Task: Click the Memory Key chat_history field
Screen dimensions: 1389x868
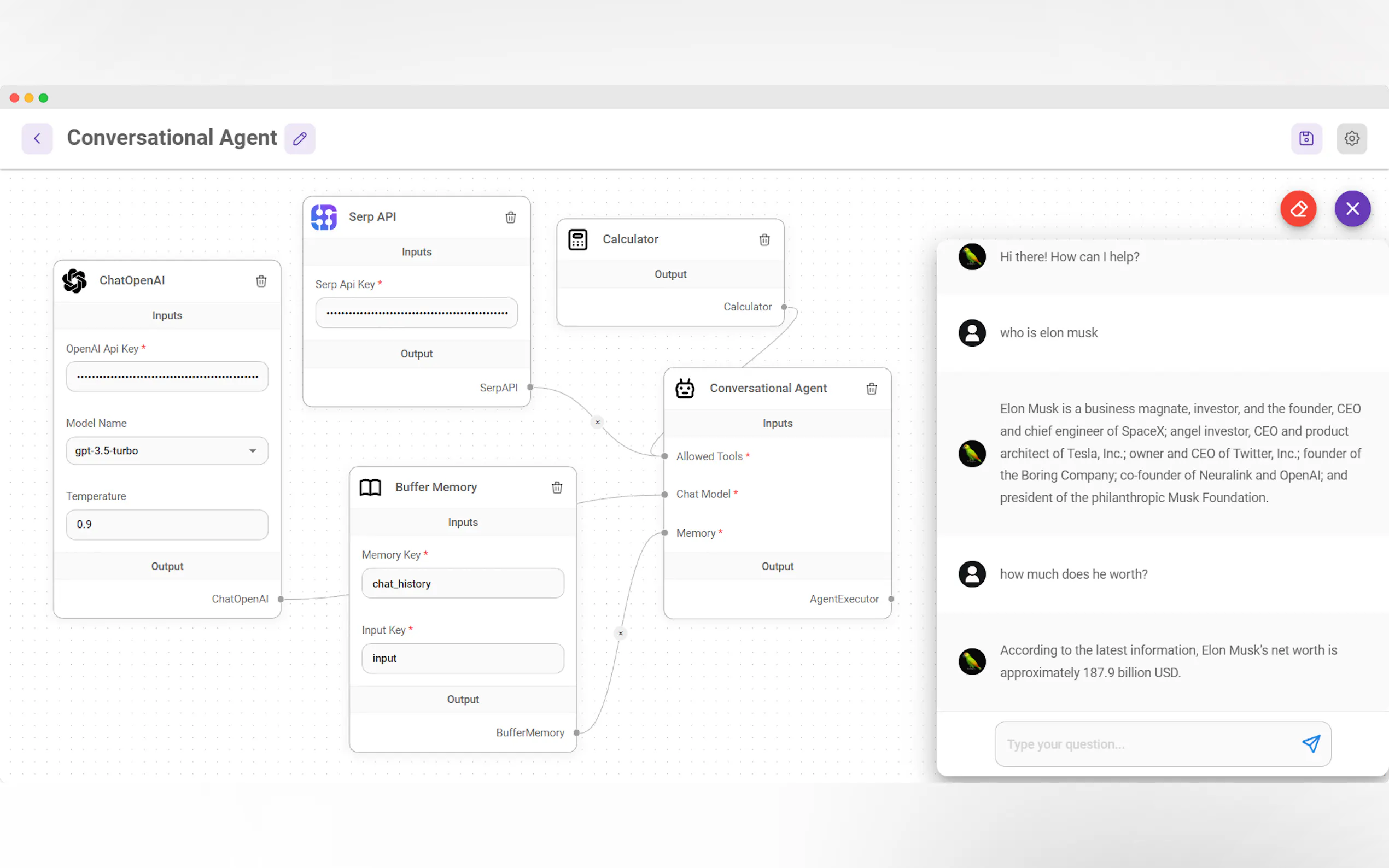Action: point(463,583)
